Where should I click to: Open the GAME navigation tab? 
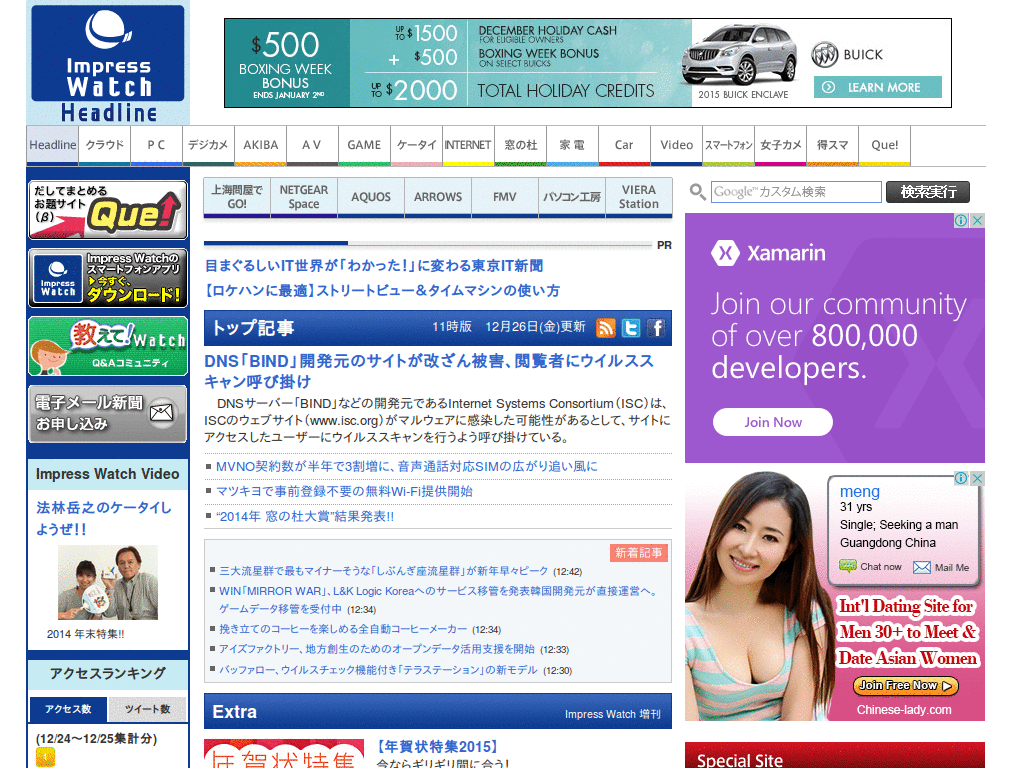[x=364, y=146]
